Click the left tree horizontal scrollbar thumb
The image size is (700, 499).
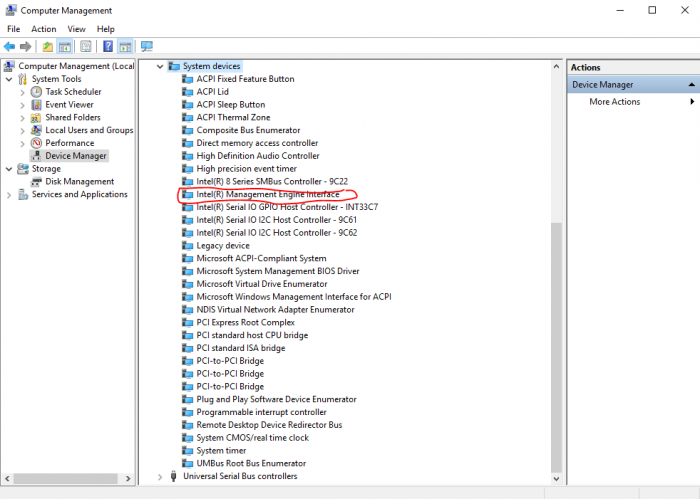(66, 478)
